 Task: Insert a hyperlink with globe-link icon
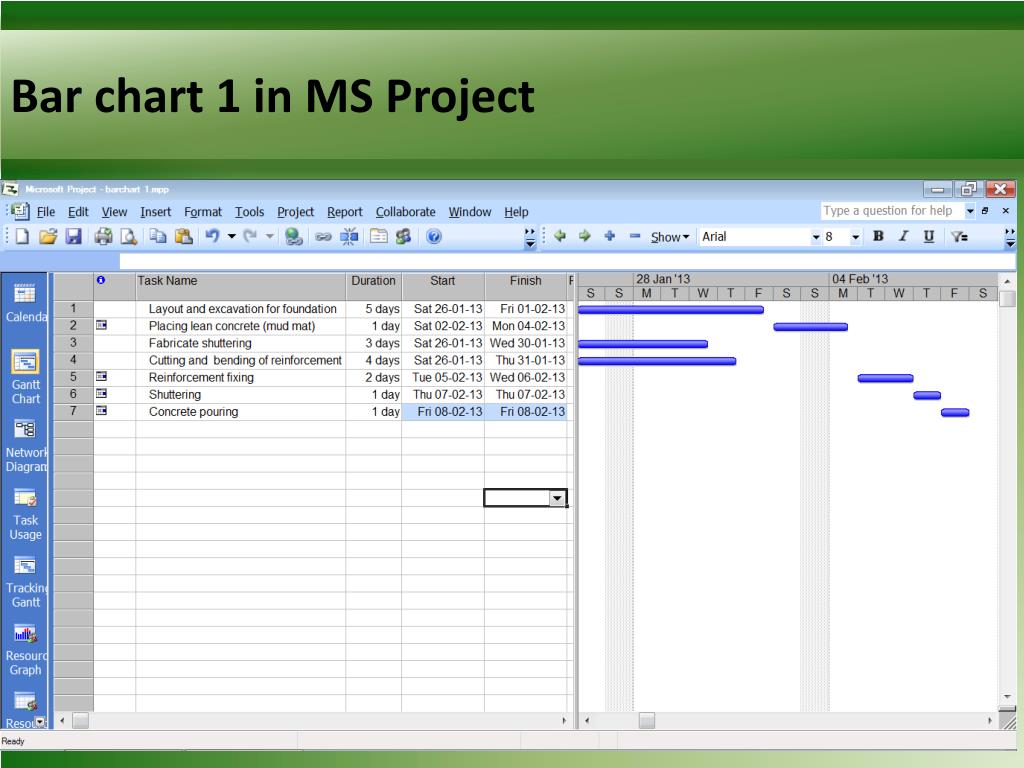pyautogui.click(x=294, y=236)
